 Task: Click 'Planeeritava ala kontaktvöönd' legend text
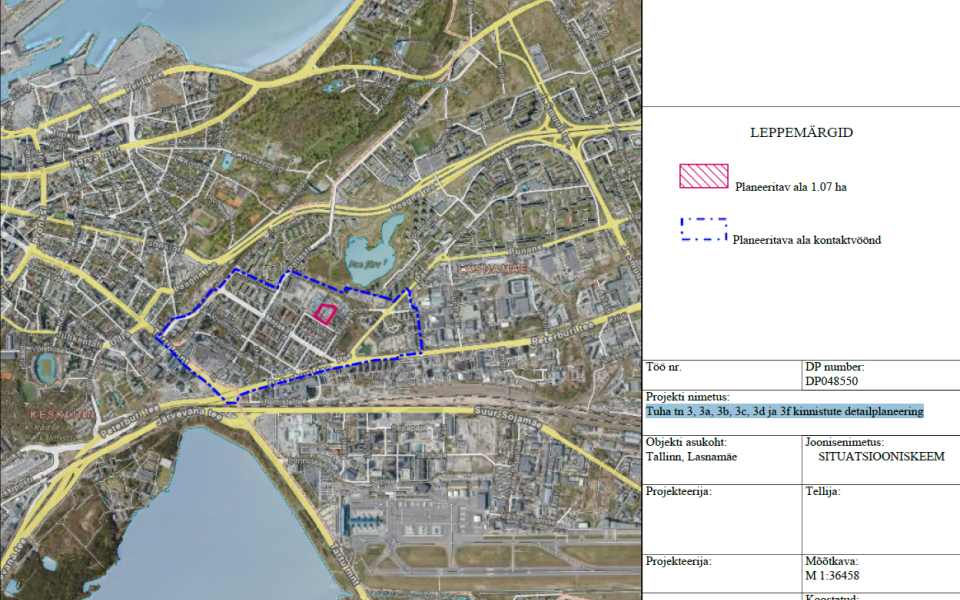[x=806, y=240]
